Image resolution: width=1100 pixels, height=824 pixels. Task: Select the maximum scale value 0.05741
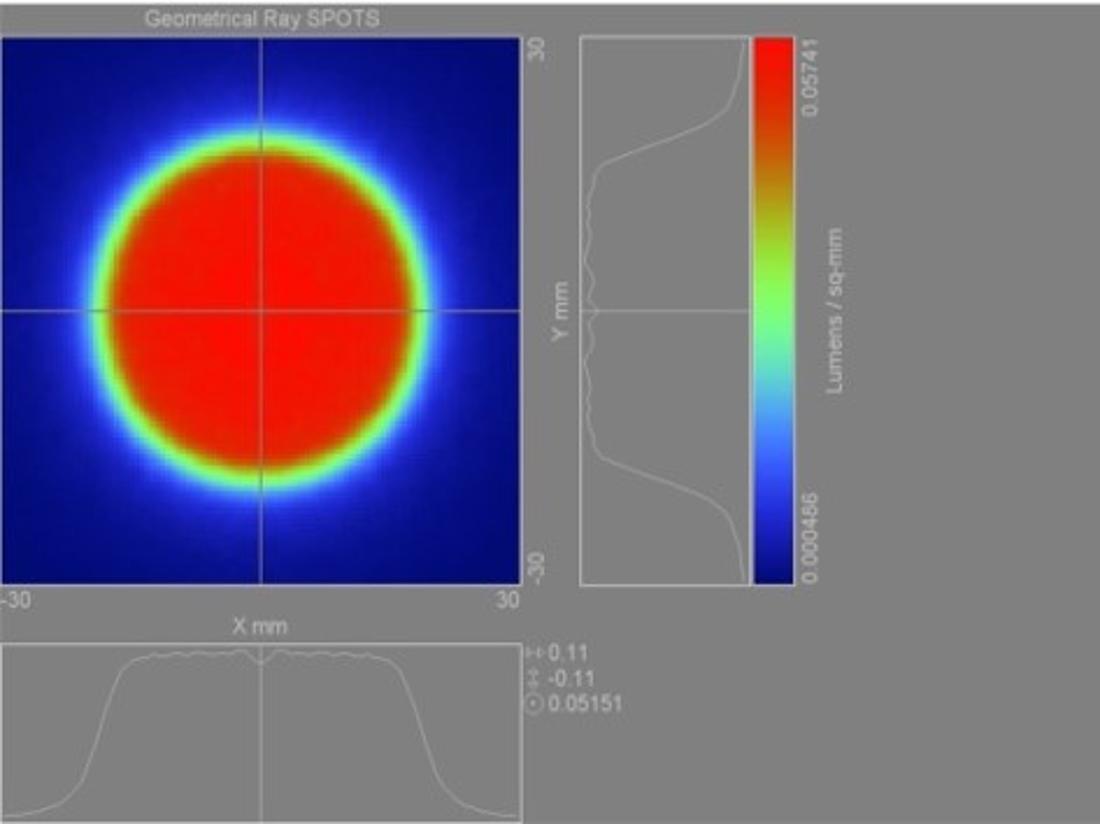pyautogui.click(x=809, y=77)
